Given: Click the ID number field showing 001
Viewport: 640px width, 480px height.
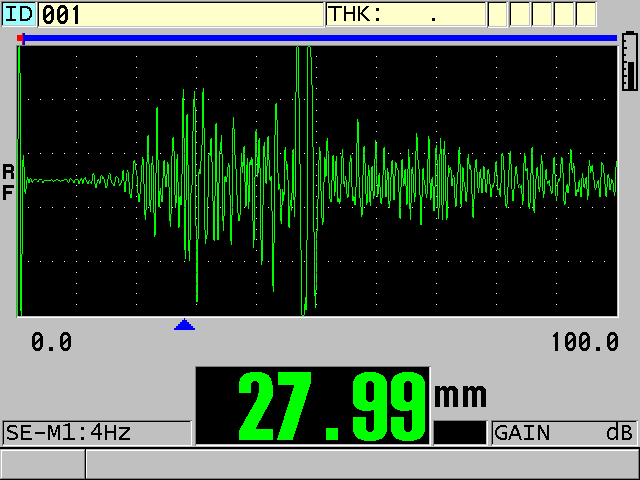Looking at the screenshot, I should coord(180,14).
